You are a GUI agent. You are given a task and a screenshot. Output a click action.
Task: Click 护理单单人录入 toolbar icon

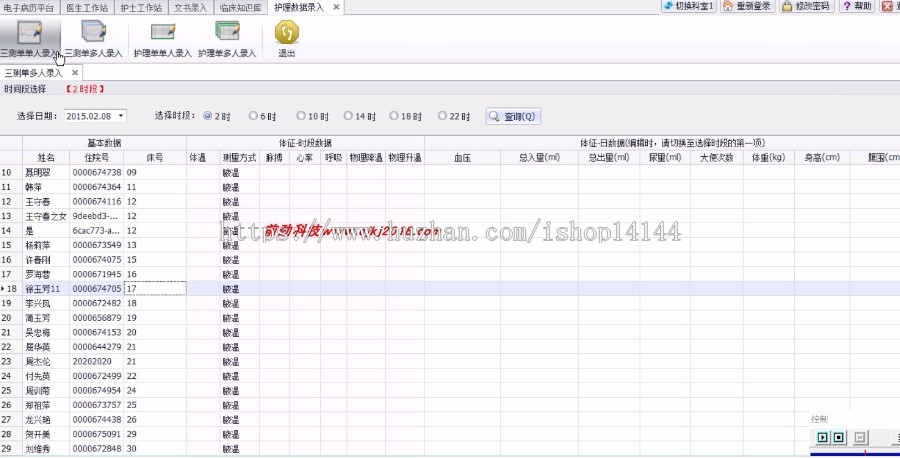[x=162, y=38]
